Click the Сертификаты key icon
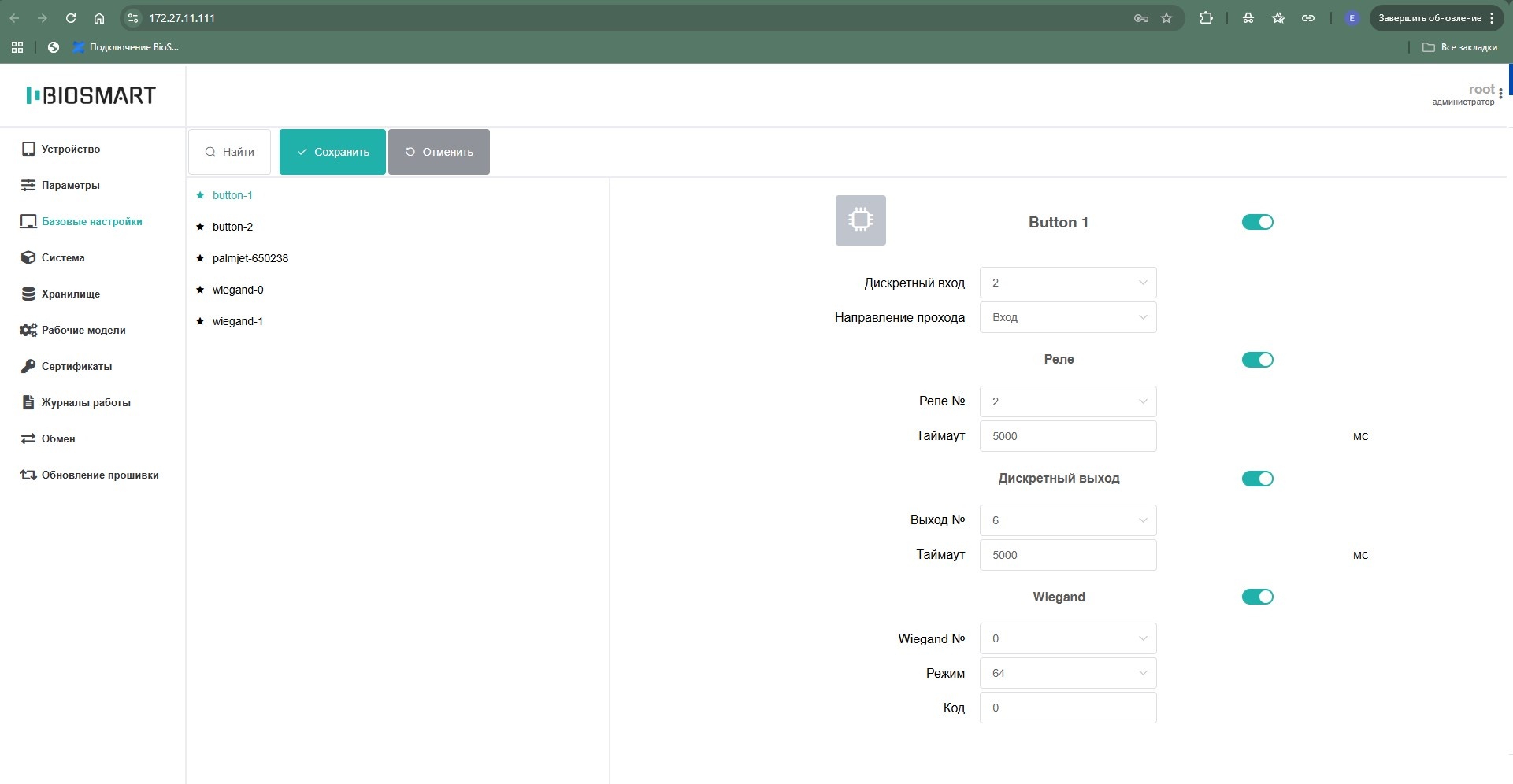This screenshot has width=1513, height=784. click(x=28, y=366)
